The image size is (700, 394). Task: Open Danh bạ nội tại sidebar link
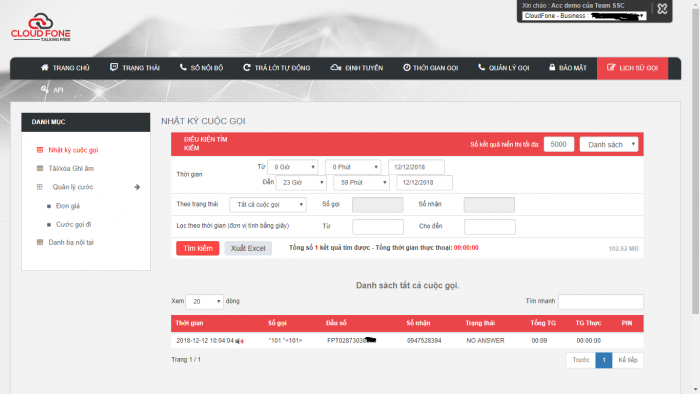tap(71, 242)
